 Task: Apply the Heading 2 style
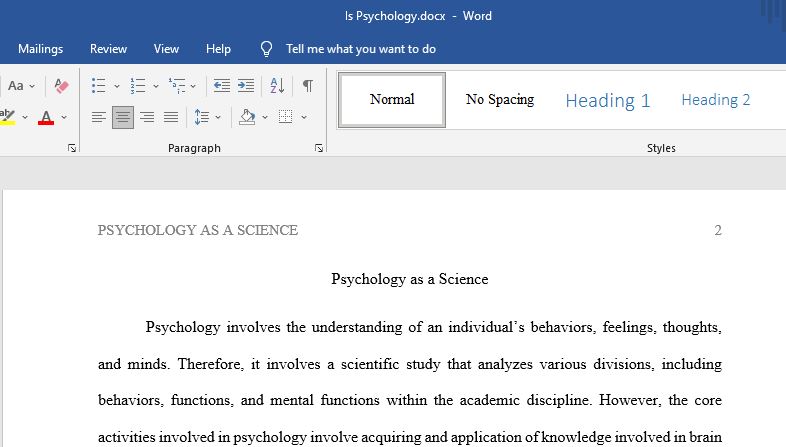[x=715, y=100]
